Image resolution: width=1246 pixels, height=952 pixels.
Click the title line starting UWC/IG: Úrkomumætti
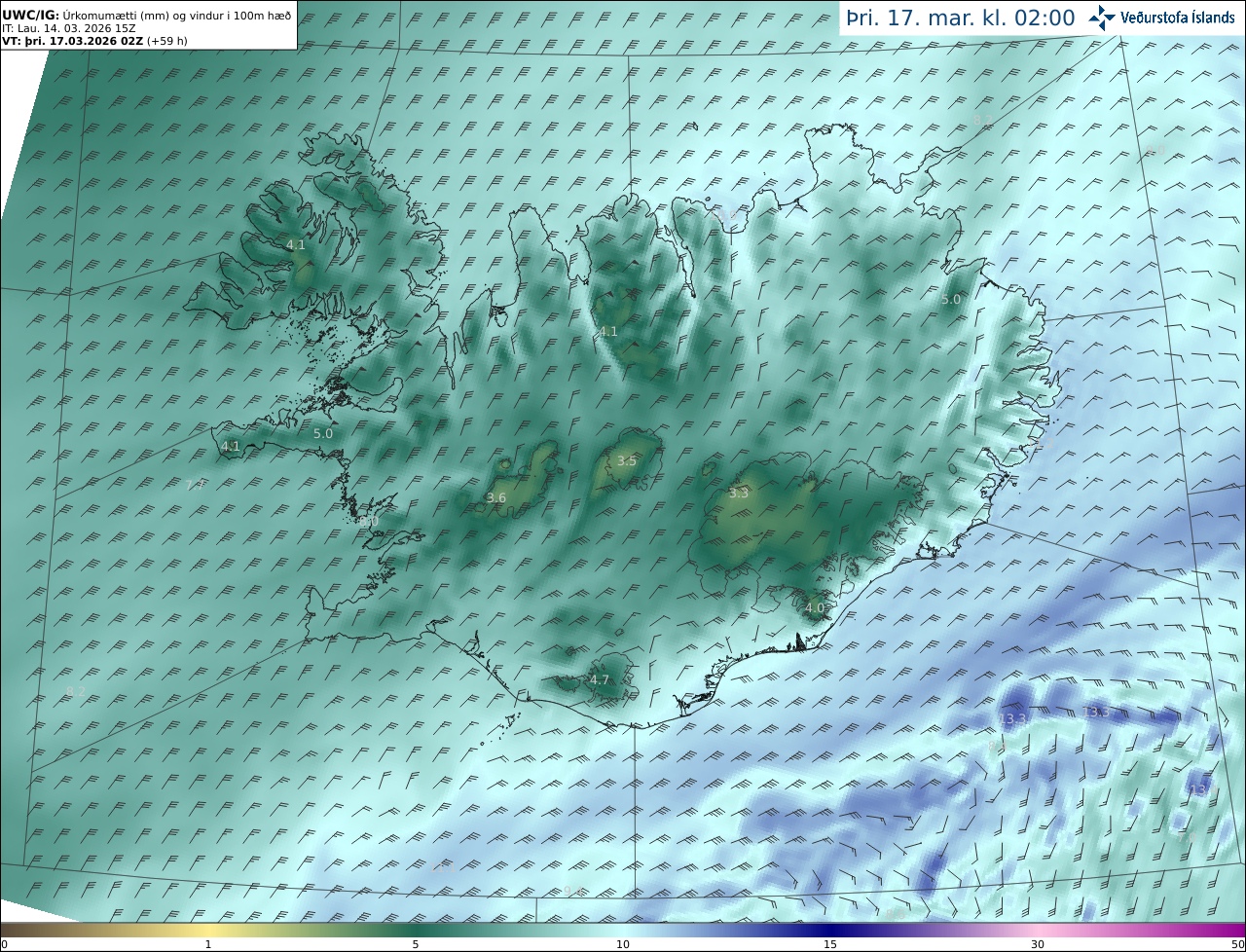(147, 16)
